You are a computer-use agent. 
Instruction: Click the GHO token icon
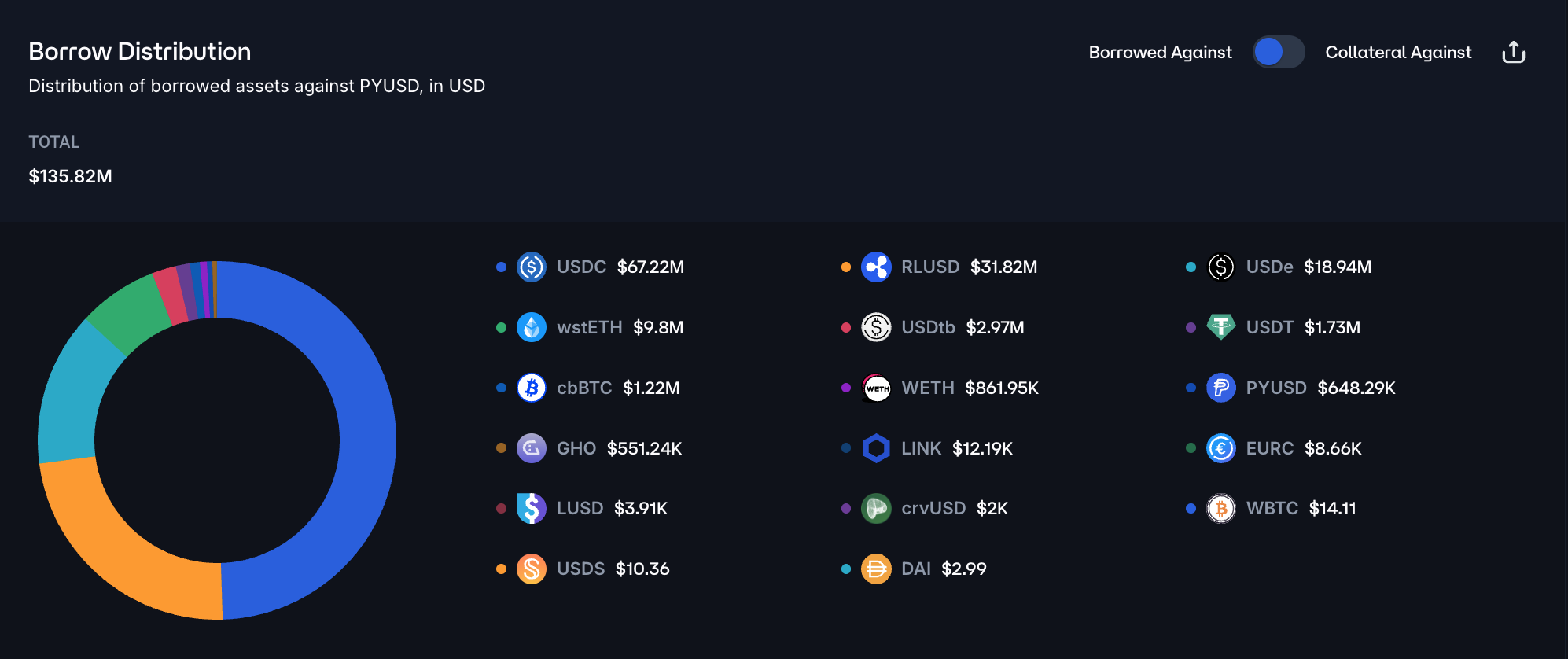click(x=532, y=448)
